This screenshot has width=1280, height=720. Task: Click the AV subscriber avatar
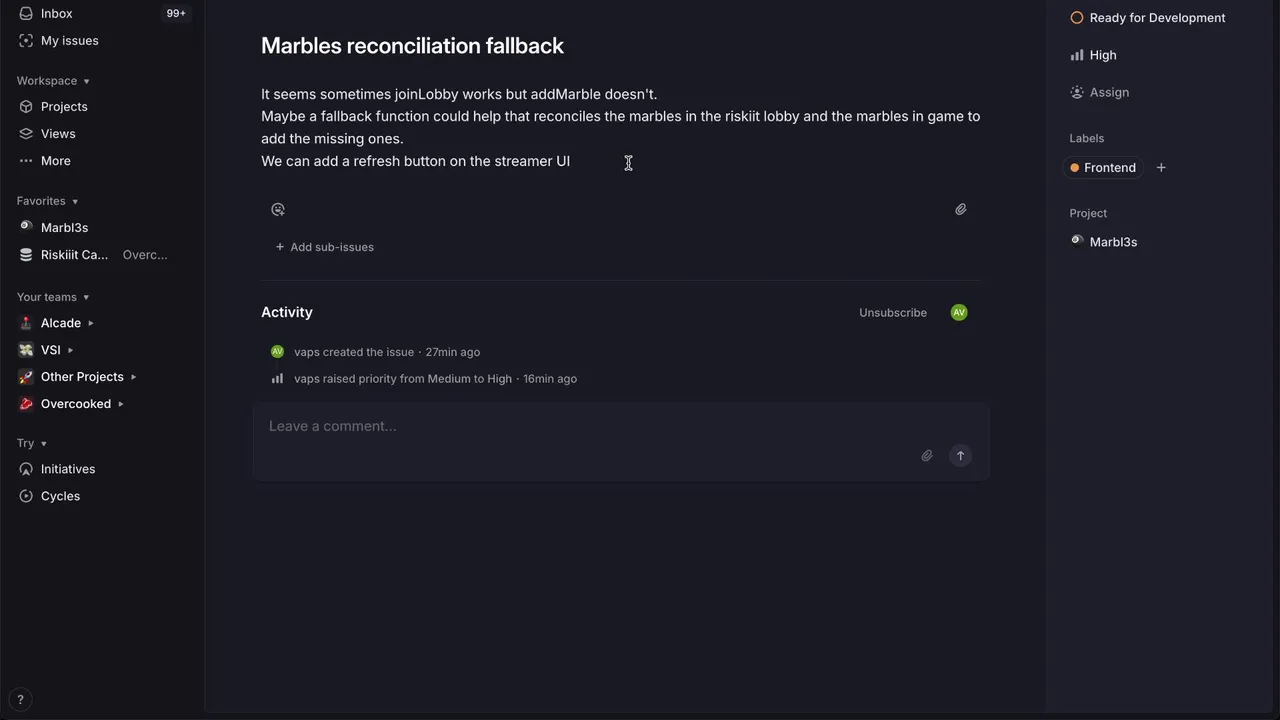959,313
